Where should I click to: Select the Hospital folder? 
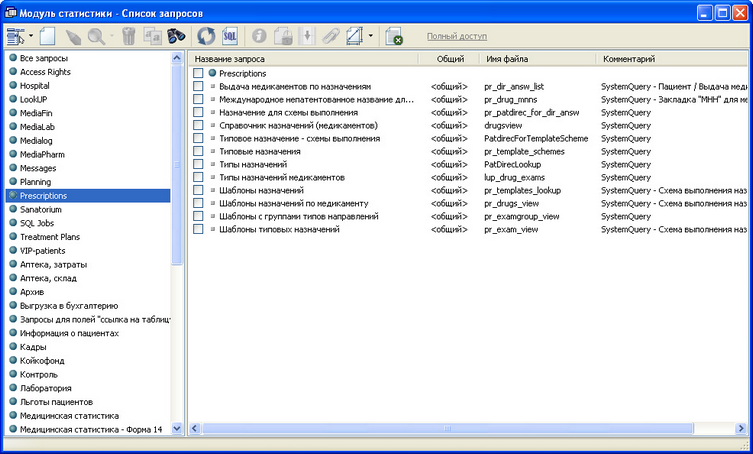35,86
